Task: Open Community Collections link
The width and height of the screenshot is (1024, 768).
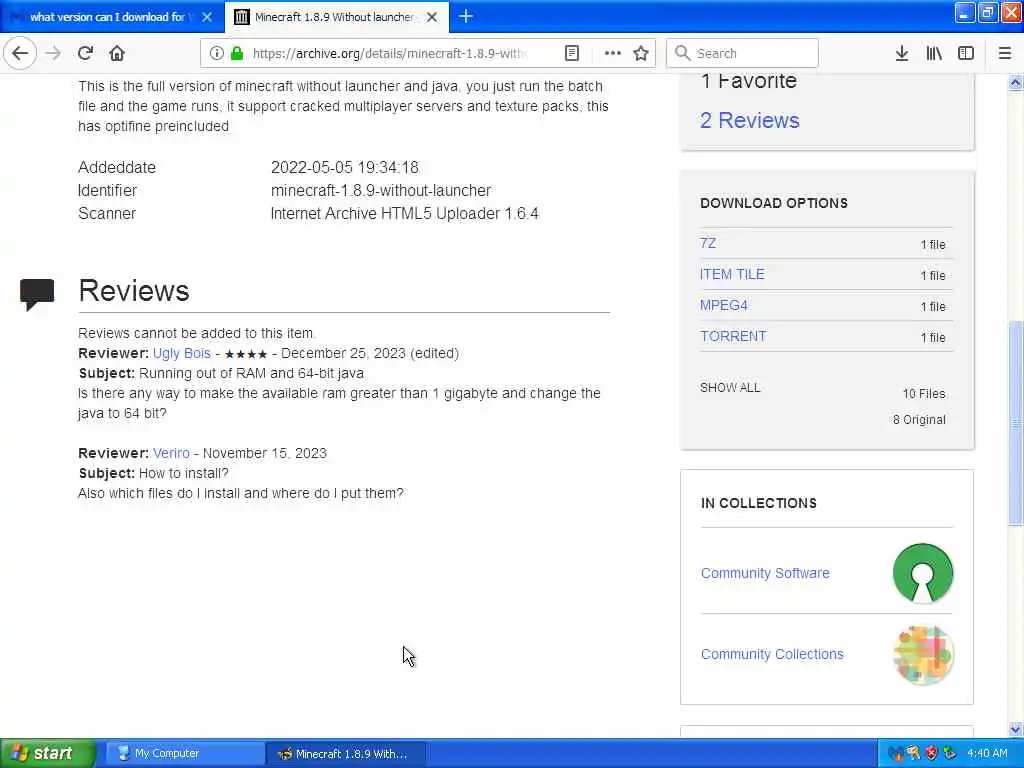Action: [x=772, y=654]
